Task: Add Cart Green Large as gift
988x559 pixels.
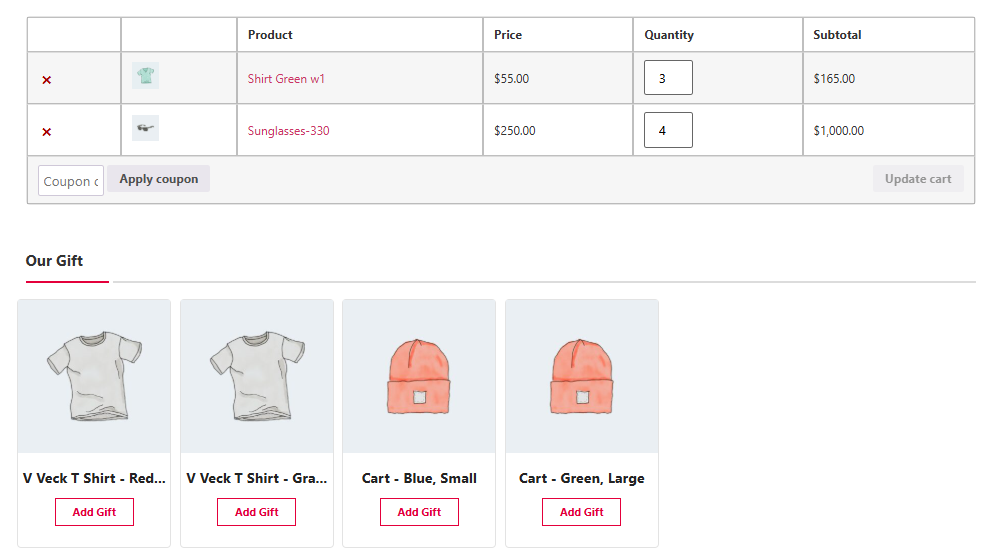Action: coord(581,512)
